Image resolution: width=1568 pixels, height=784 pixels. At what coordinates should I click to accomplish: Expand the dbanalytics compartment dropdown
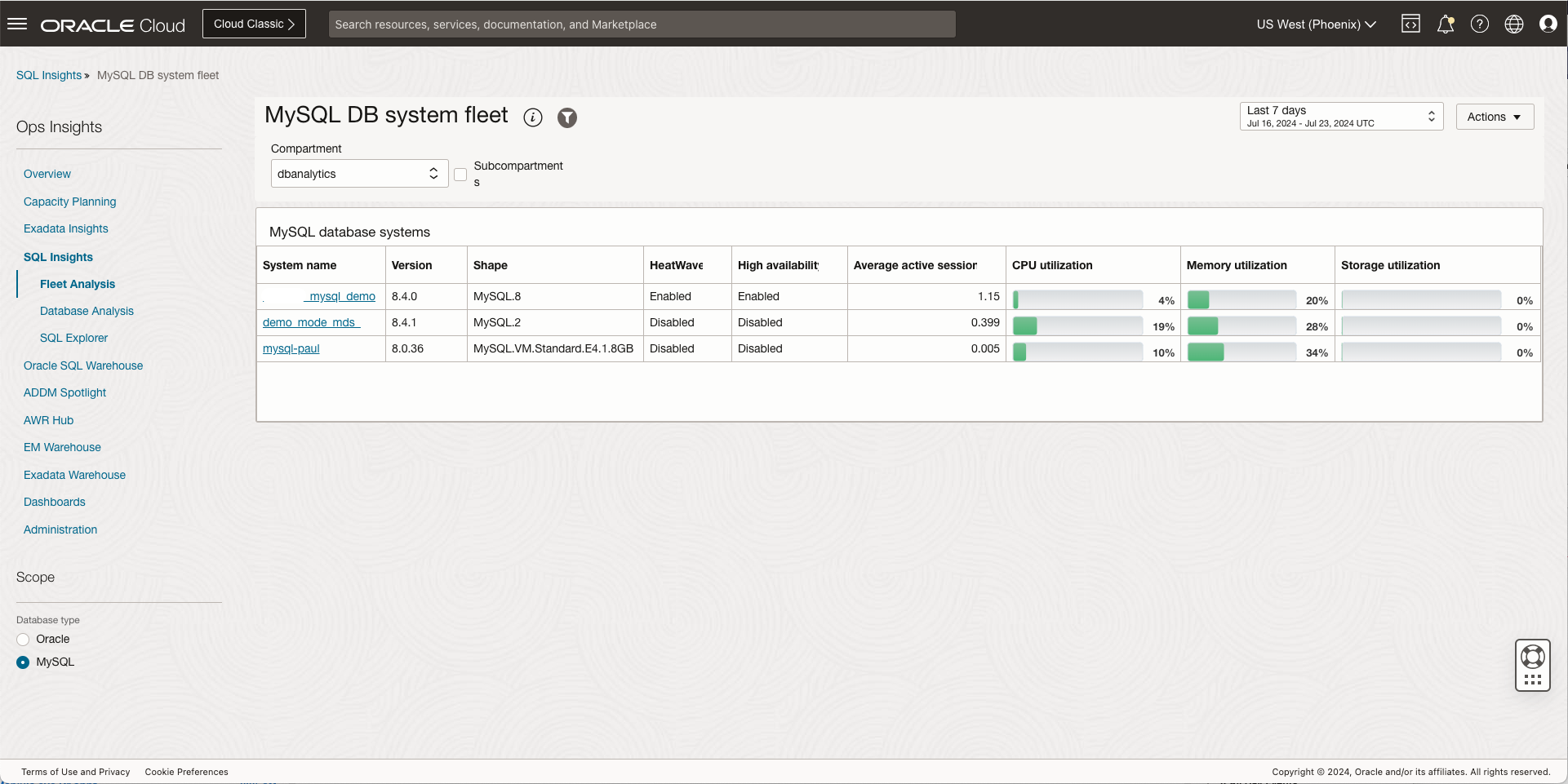(x=359, y=174)
